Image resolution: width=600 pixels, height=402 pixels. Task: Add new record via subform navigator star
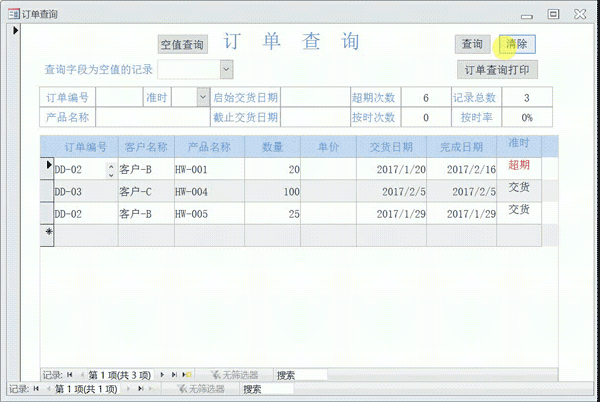coord(188,375)
